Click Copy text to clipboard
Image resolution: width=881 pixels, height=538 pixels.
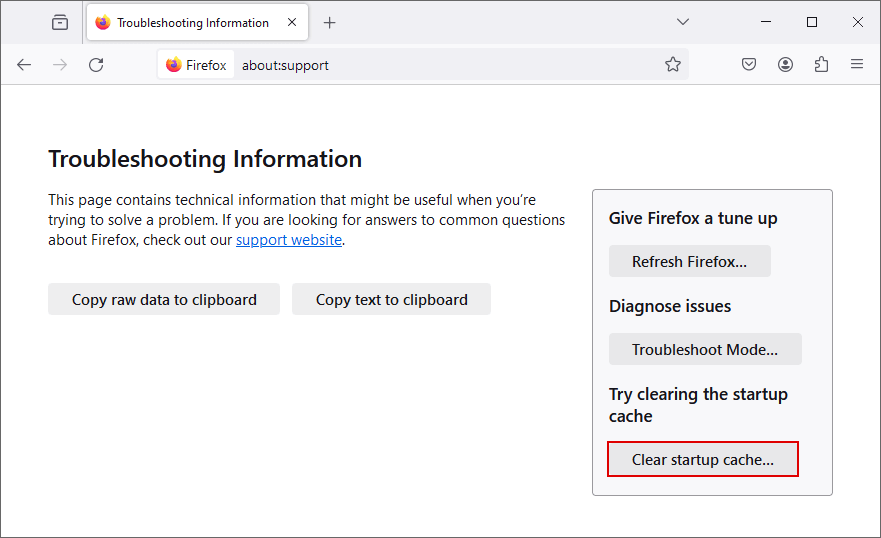point(391,299)
